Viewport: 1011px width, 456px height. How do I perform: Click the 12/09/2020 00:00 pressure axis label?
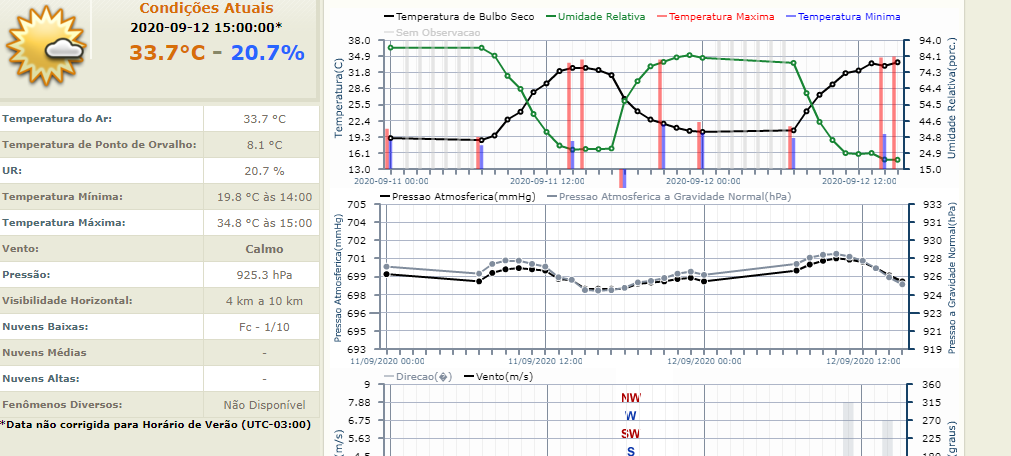[704, 362]
